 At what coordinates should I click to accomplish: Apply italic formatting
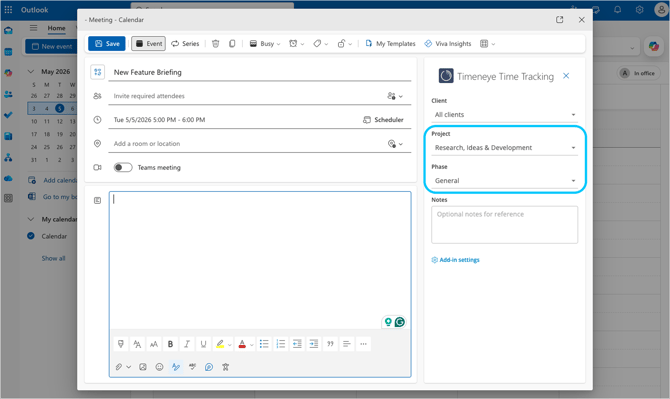187,344
